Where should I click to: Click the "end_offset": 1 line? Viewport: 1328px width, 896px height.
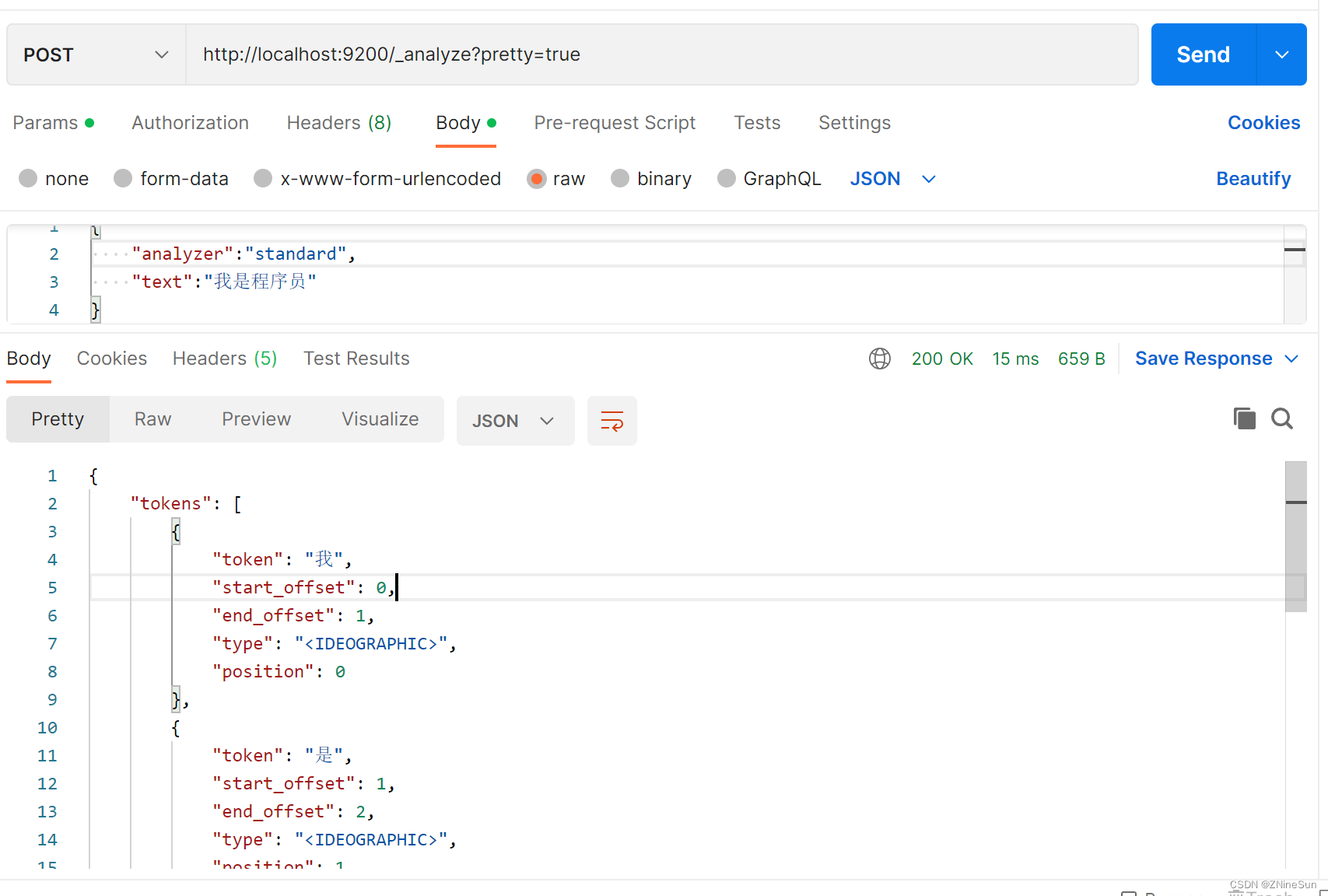(293, 615)
